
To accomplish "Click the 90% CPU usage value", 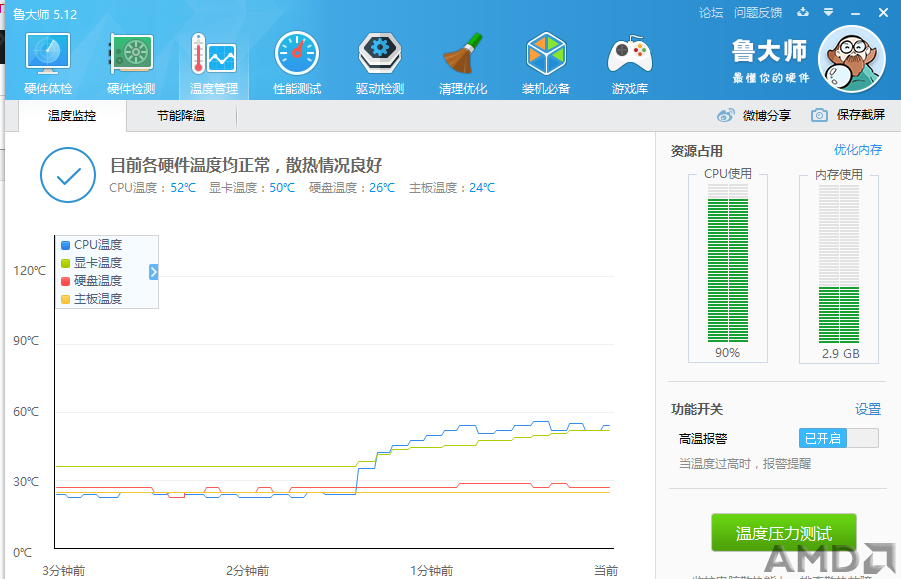I will (x=727, y=353).
